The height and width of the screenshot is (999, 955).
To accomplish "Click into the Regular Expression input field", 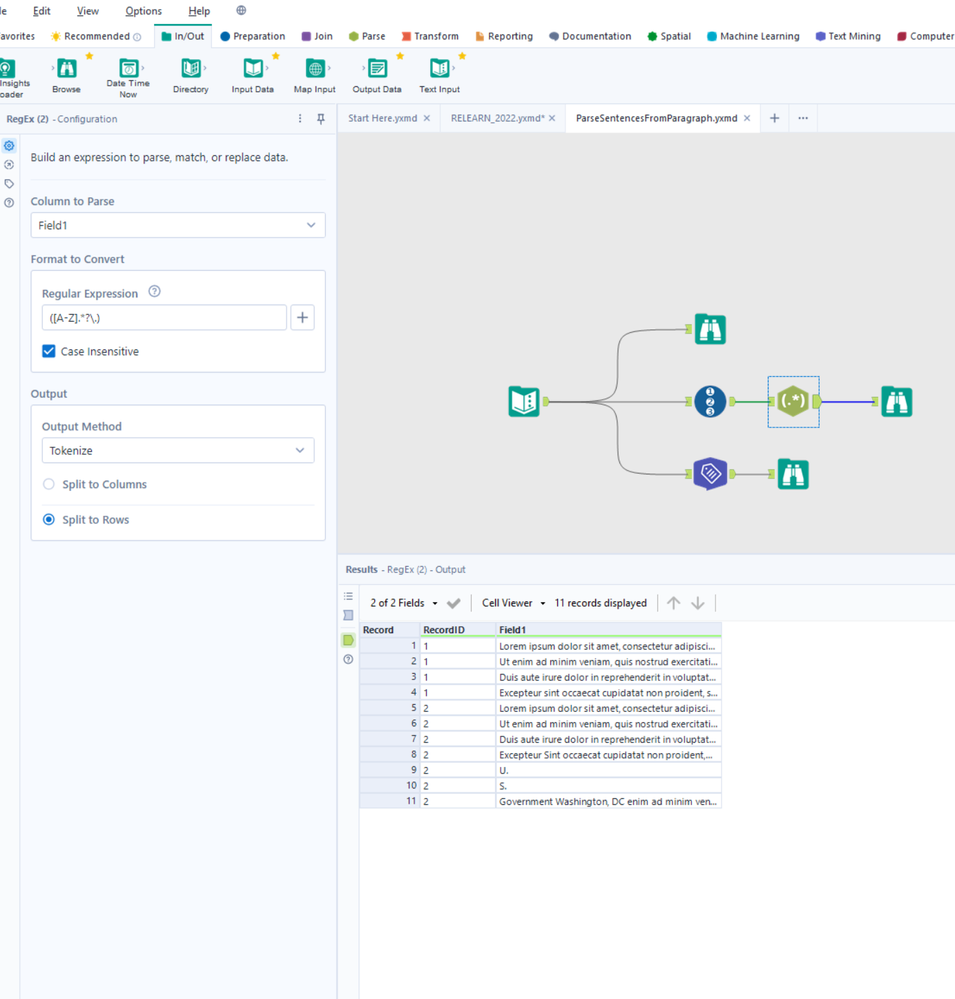I will pyautogui.click(x=164, y=317).
